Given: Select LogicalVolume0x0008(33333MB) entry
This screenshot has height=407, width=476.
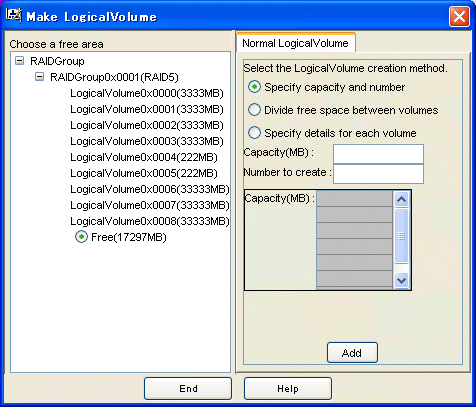Looking at the screenshot, I should point(150,221).
